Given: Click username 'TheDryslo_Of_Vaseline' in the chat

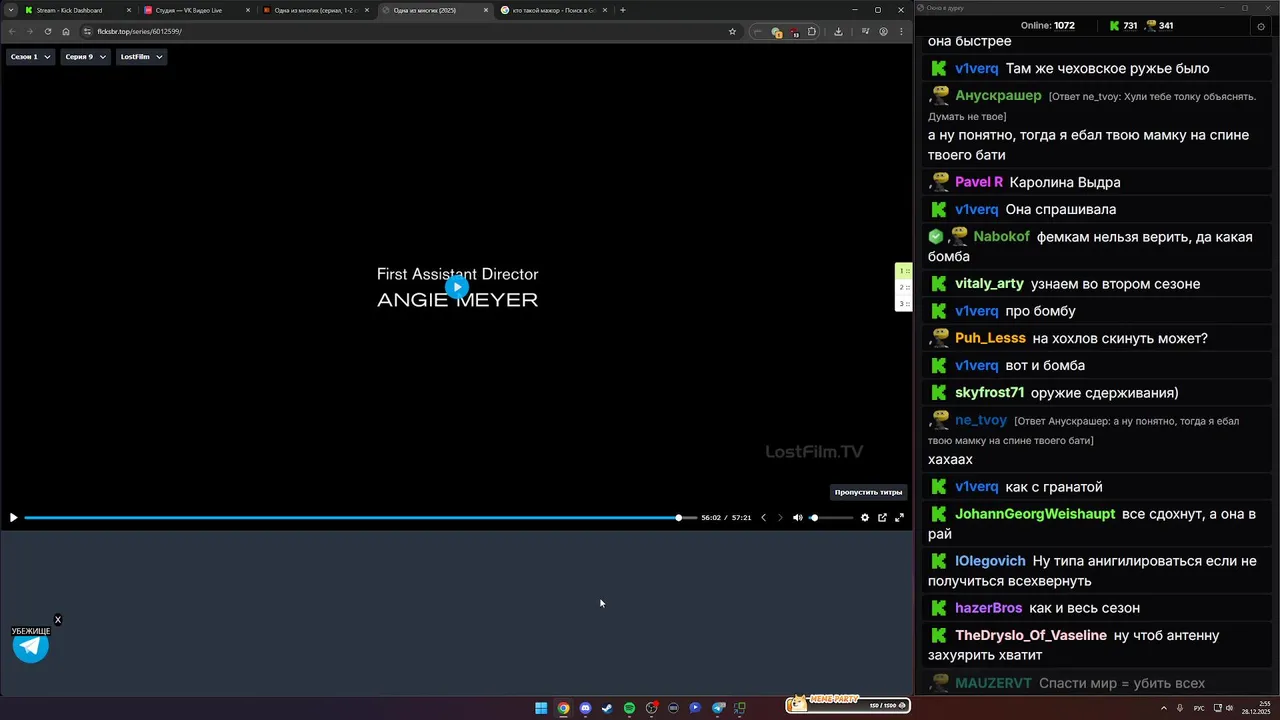Looking at the screenshot, I should [x=1031, y=635].
